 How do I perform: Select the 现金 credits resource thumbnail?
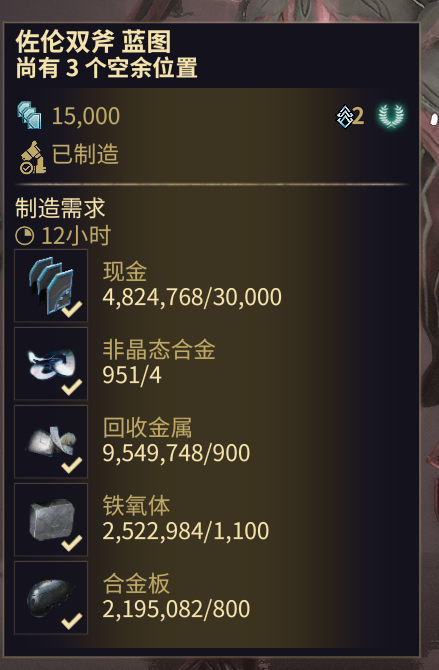(51, 286)
